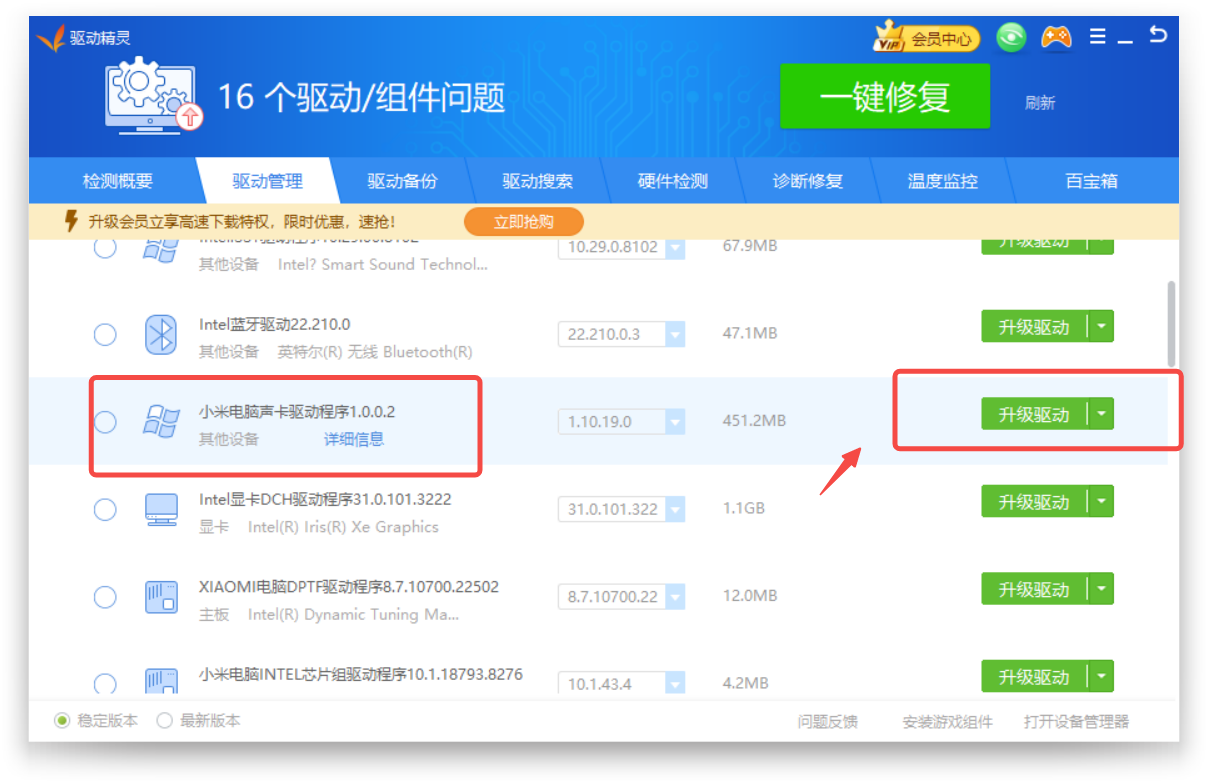
Task: Click the monitor icon for Intel显卡DCH驱动
Action: point(161,509)
